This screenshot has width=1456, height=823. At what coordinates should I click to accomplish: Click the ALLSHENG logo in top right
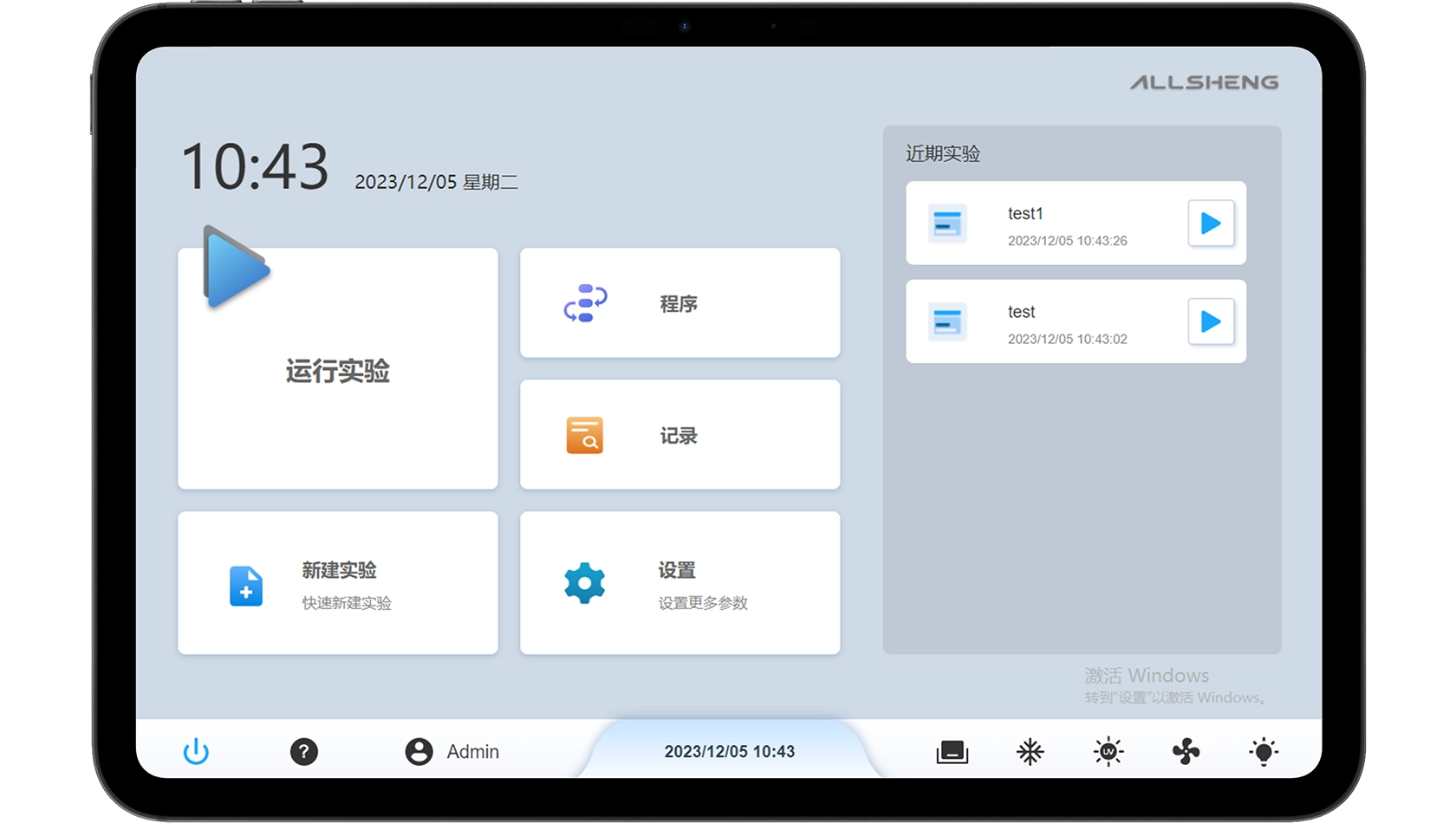[1203, 82]
